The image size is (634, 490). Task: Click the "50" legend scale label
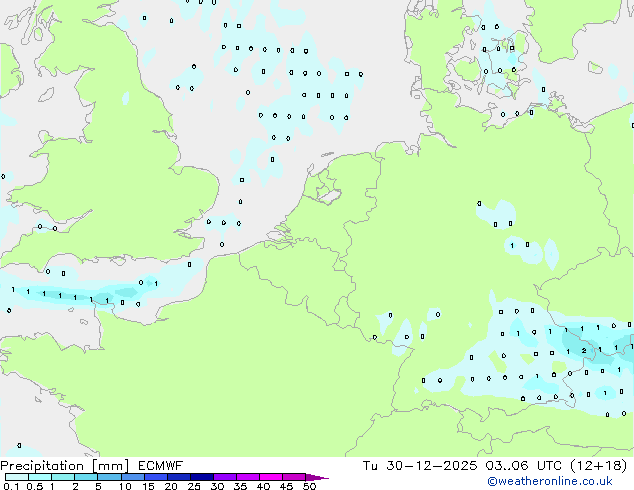pos(309,486)
